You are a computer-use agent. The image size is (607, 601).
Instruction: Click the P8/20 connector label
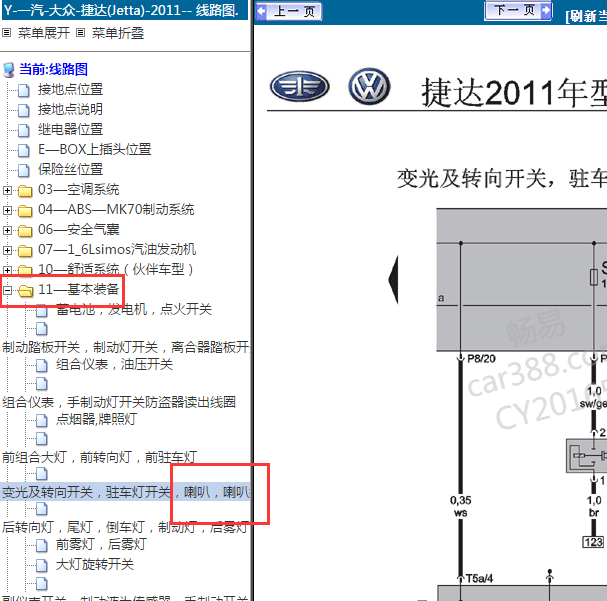(x=481, y=359)
